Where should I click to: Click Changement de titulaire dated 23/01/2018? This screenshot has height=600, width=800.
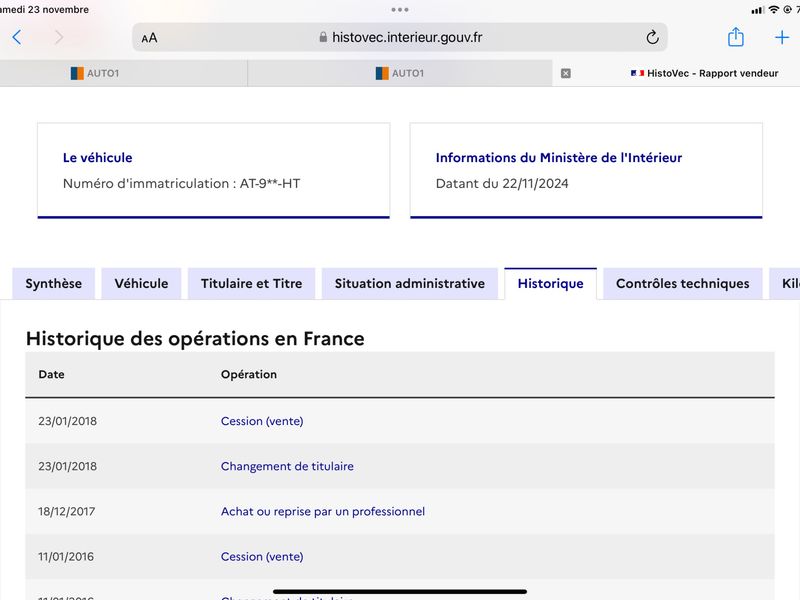coord(287,466)
